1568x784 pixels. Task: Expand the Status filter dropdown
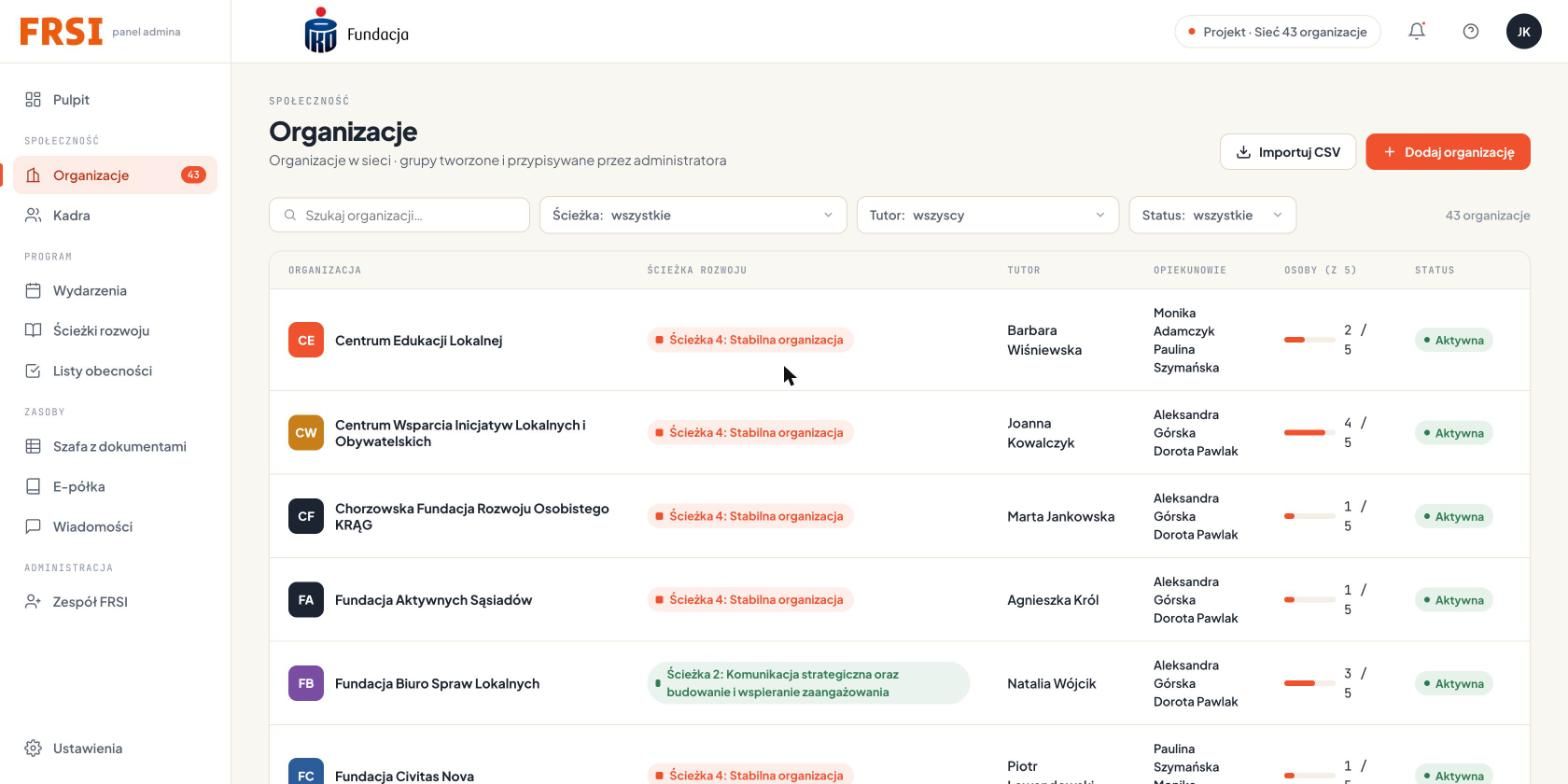1212,215
